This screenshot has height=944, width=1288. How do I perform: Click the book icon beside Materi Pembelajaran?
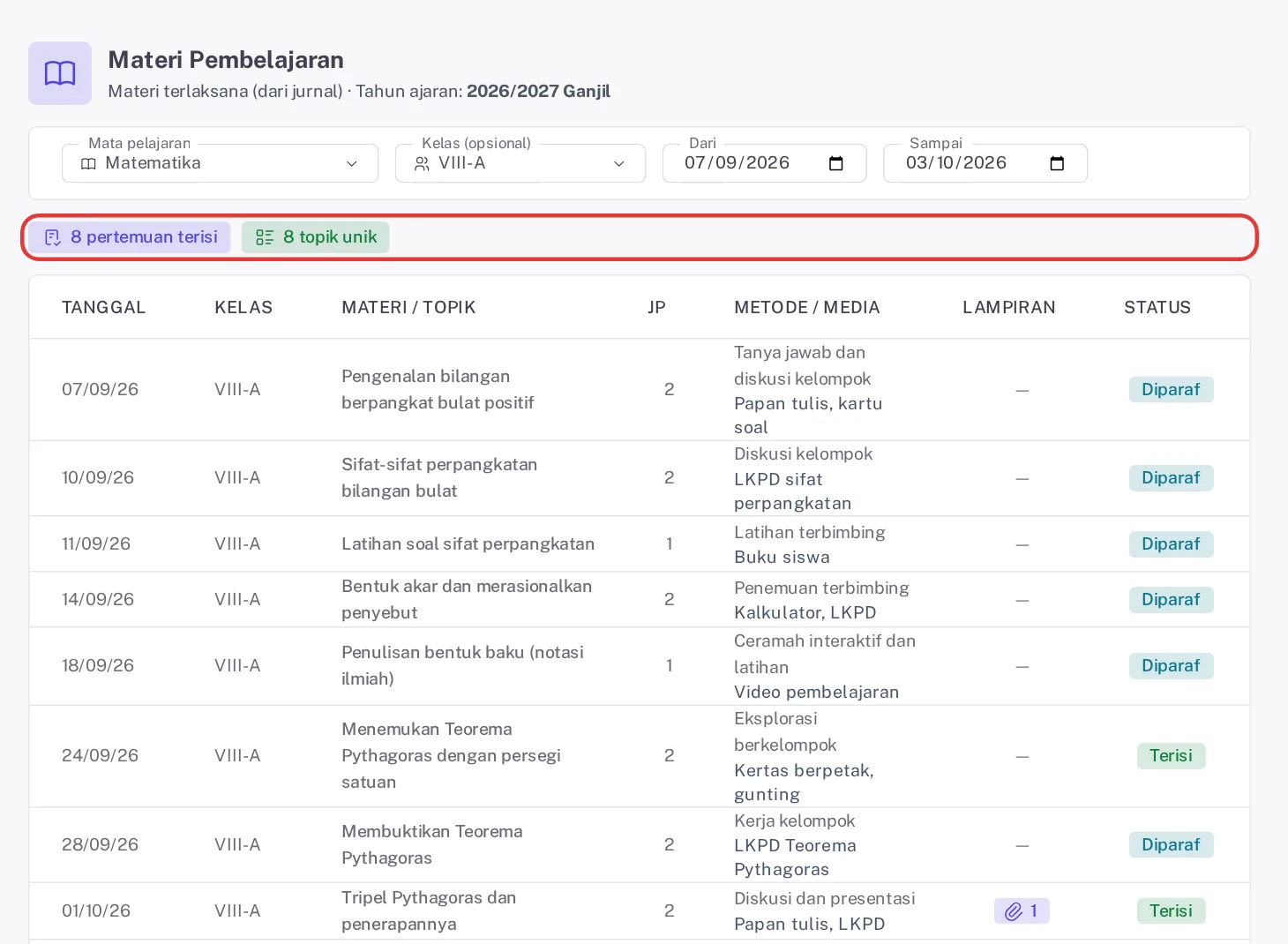[x=60, y=73]
